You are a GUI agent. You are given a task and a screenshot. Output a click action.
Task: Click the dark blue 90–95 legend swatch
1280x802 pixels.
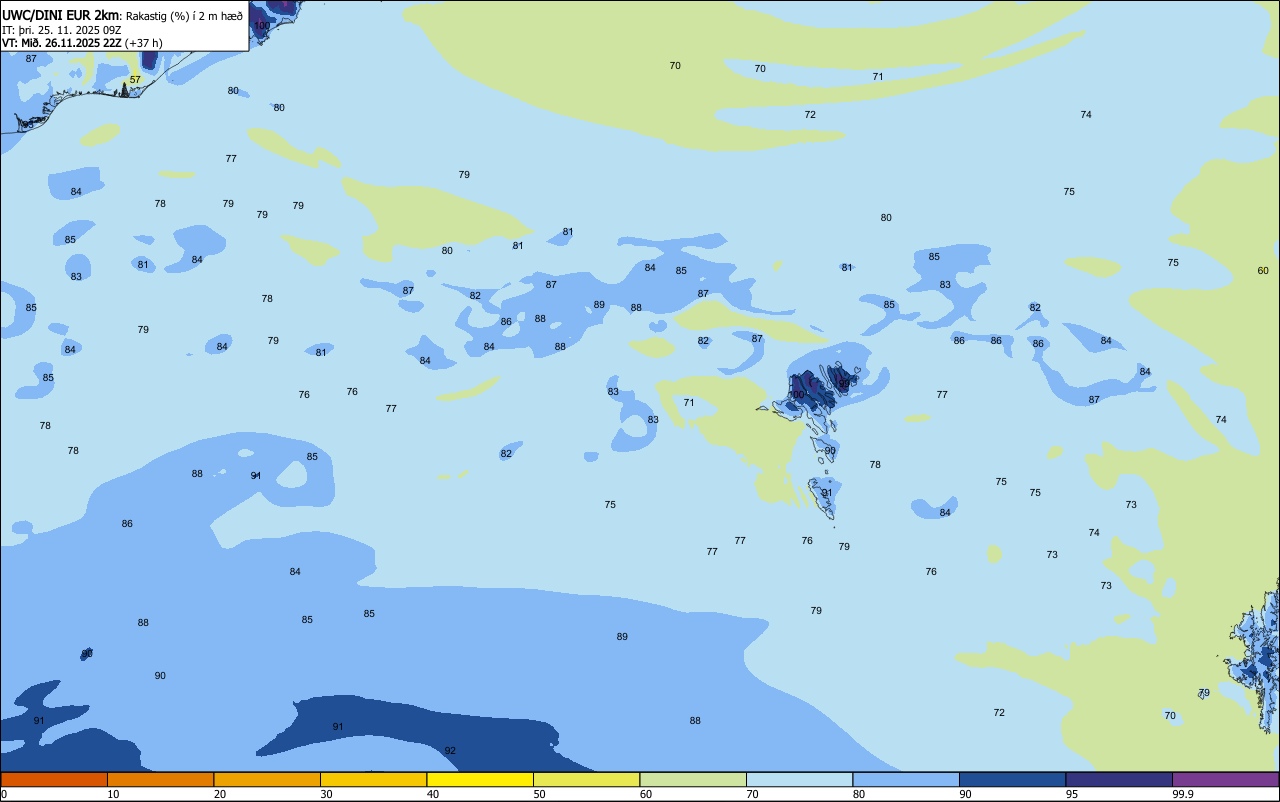[x=1012, y=779]
